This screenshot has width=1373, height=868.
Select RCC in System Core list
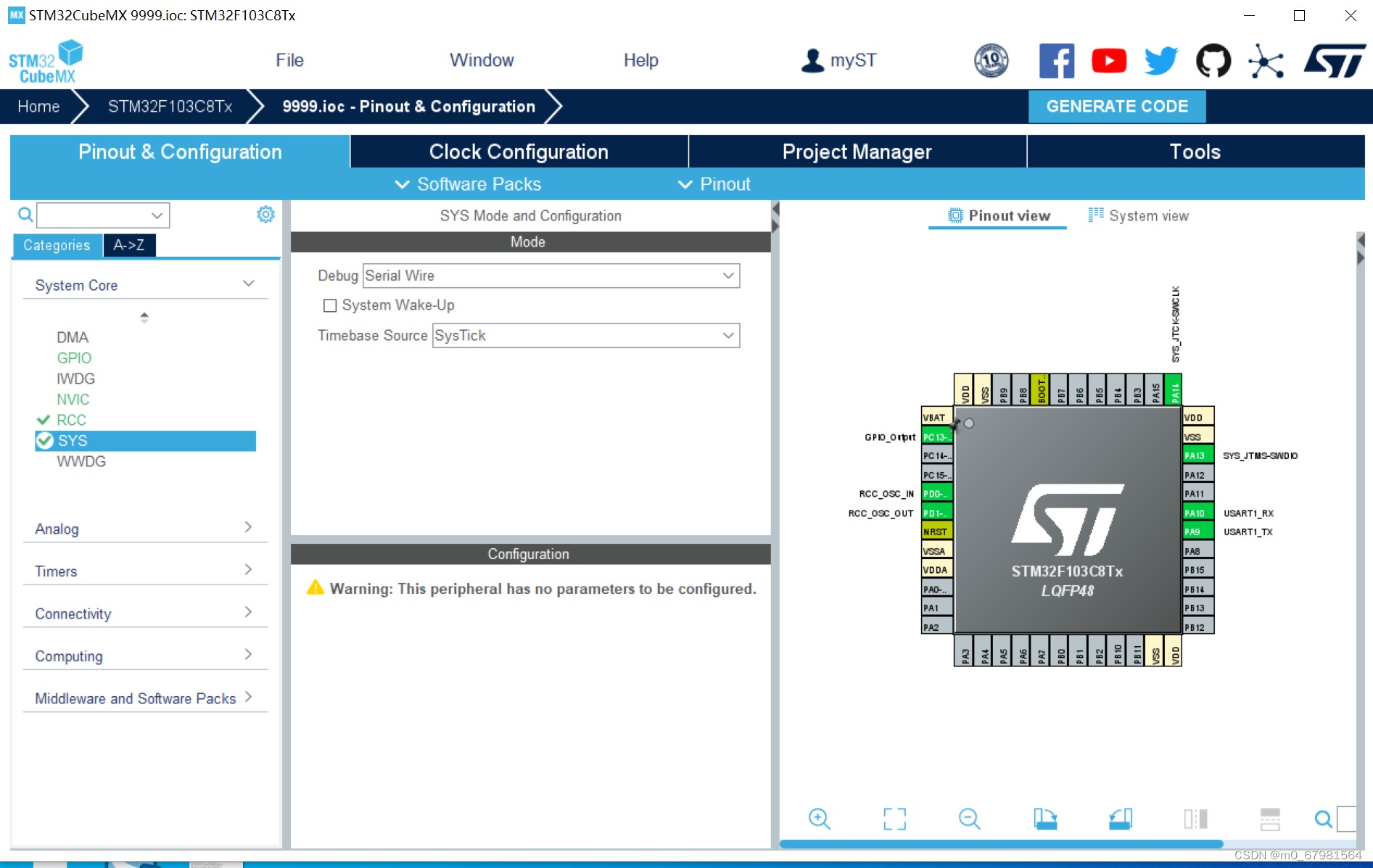pos(71,420)
